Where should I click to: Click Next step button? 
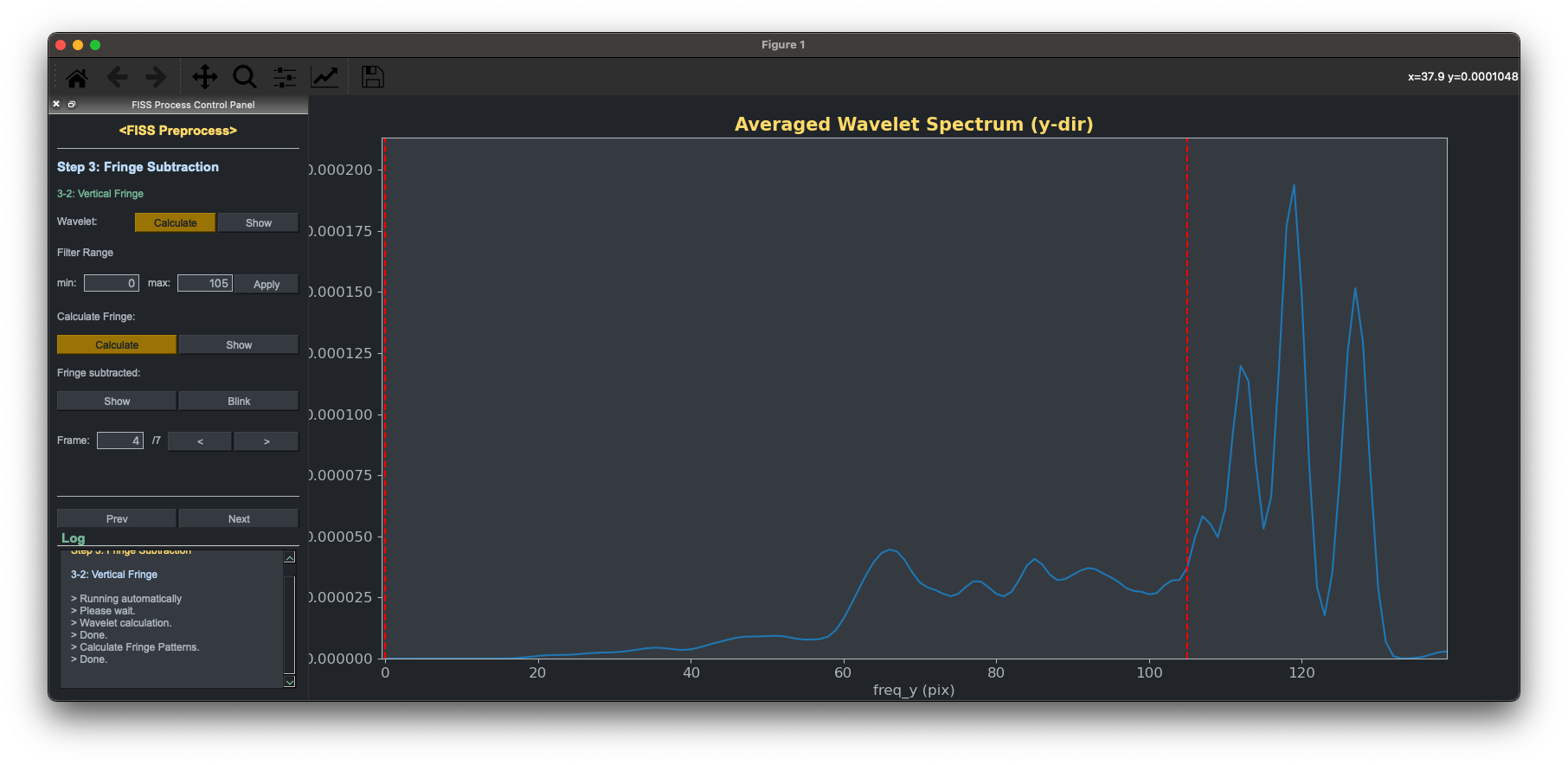(239, 518)
